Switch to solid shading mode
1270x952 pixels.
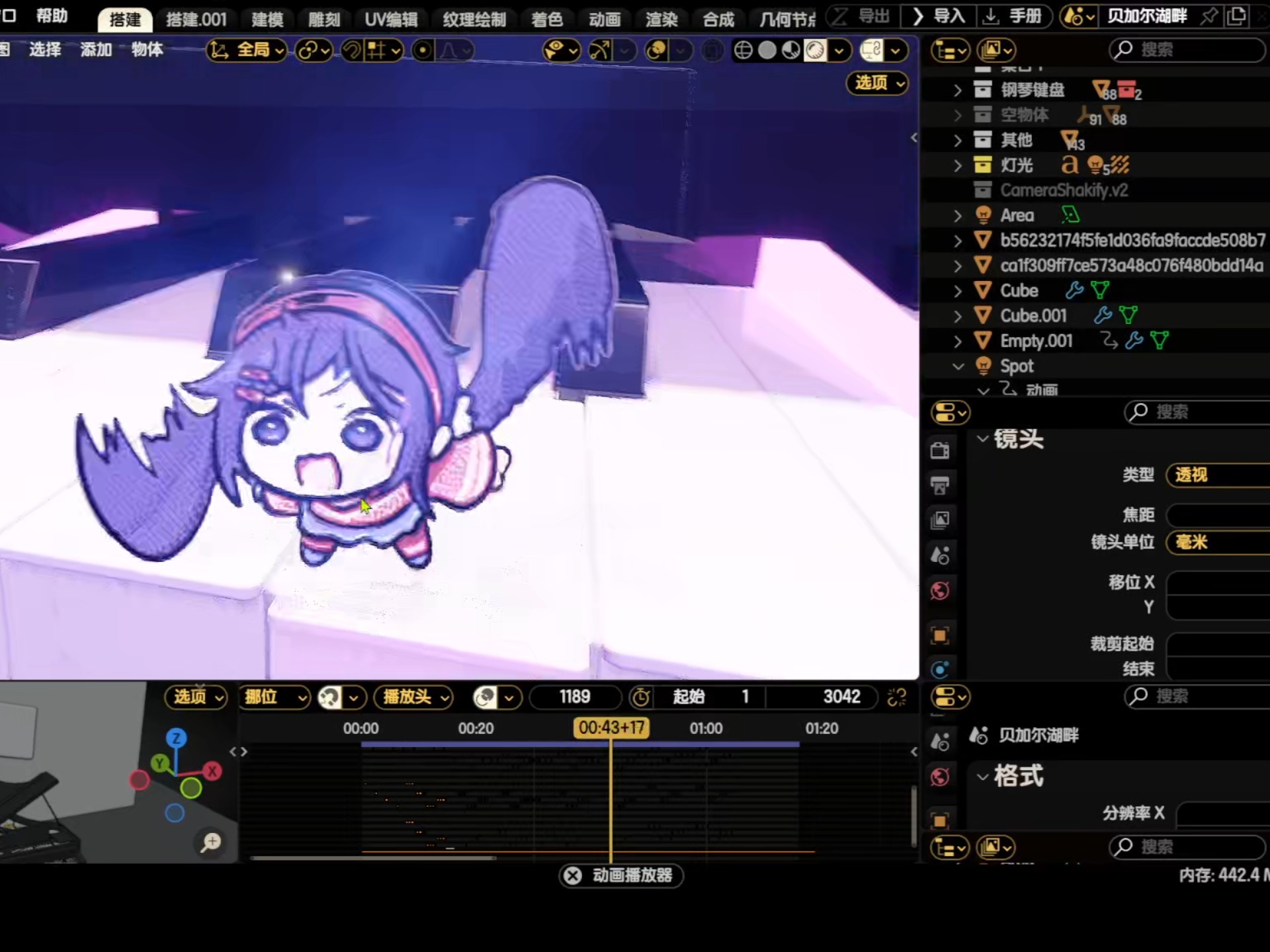(767, 50)
